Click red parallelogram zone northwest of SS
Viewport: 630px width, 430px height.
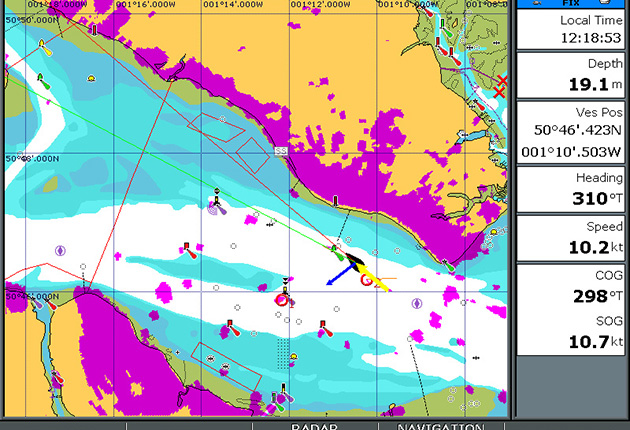[216, 127]
